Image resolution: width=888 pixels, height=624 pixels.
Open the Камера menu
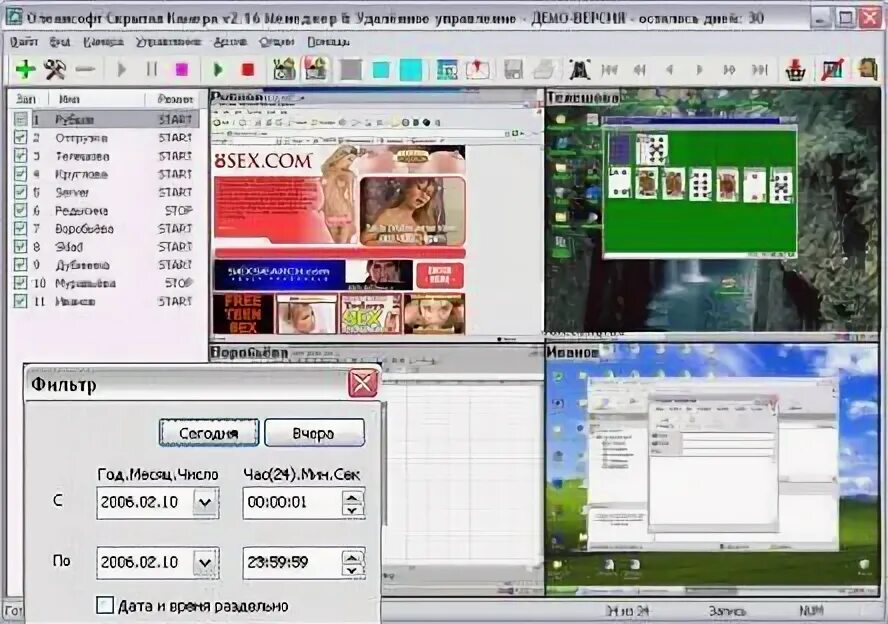[103, 42]
